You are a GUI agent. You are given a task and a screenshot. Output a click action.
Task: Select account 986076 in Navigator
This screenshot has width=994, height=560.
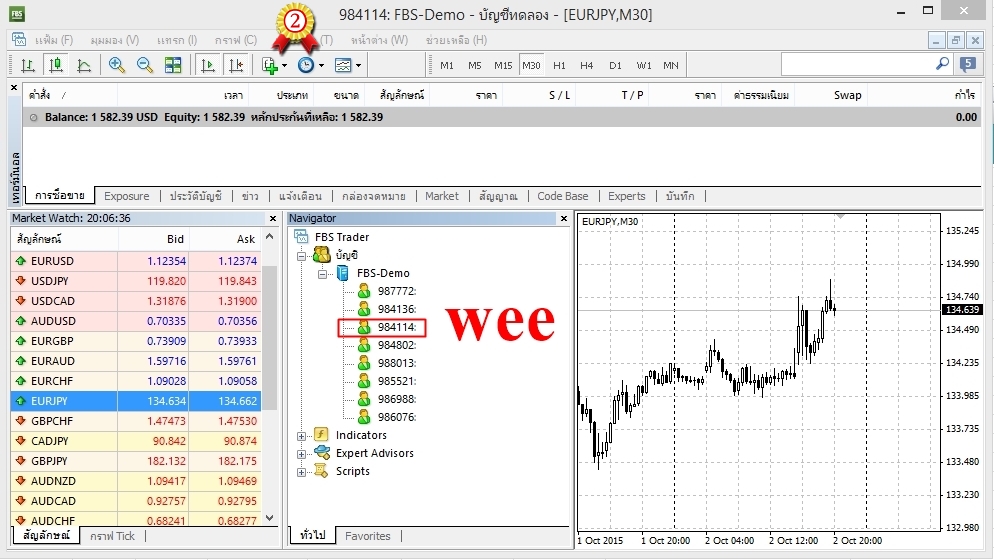point(396,417)
